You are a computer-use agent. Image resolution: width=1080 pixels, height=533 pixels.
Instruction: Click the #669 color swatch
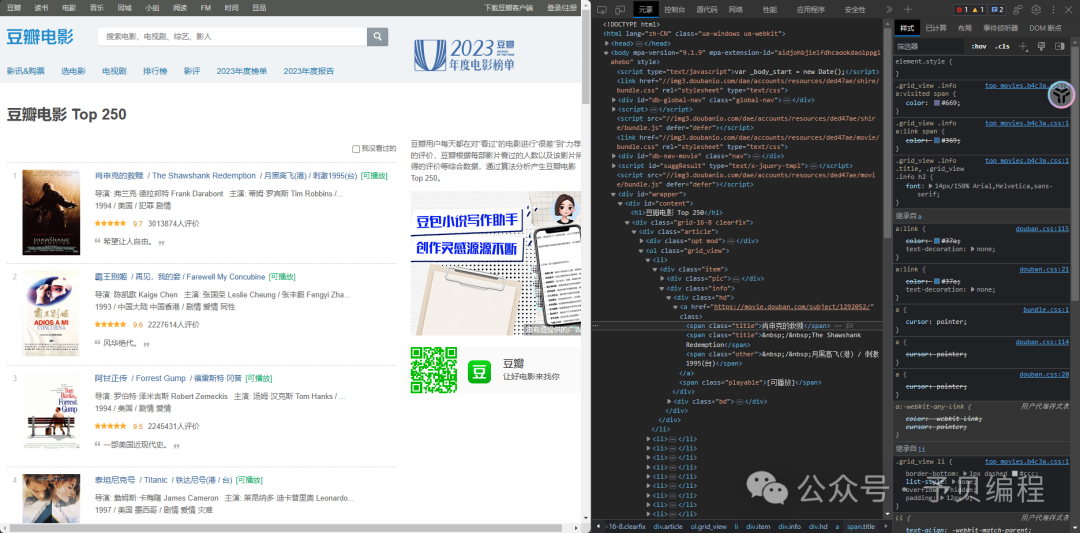click(937, 103)
